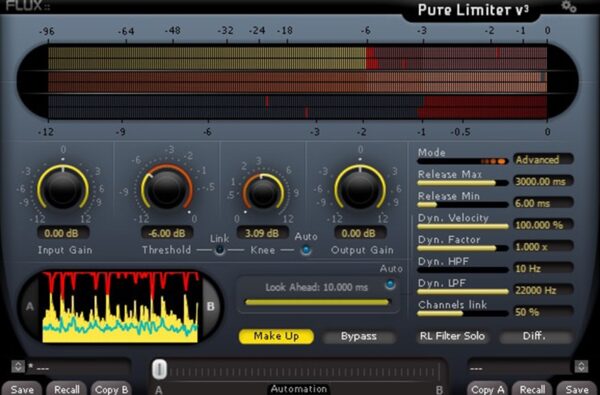Image resolution: width=600 pixels, height=395 pixels.
Task: Adjust the Mode slider
Action: coord(463,162)
